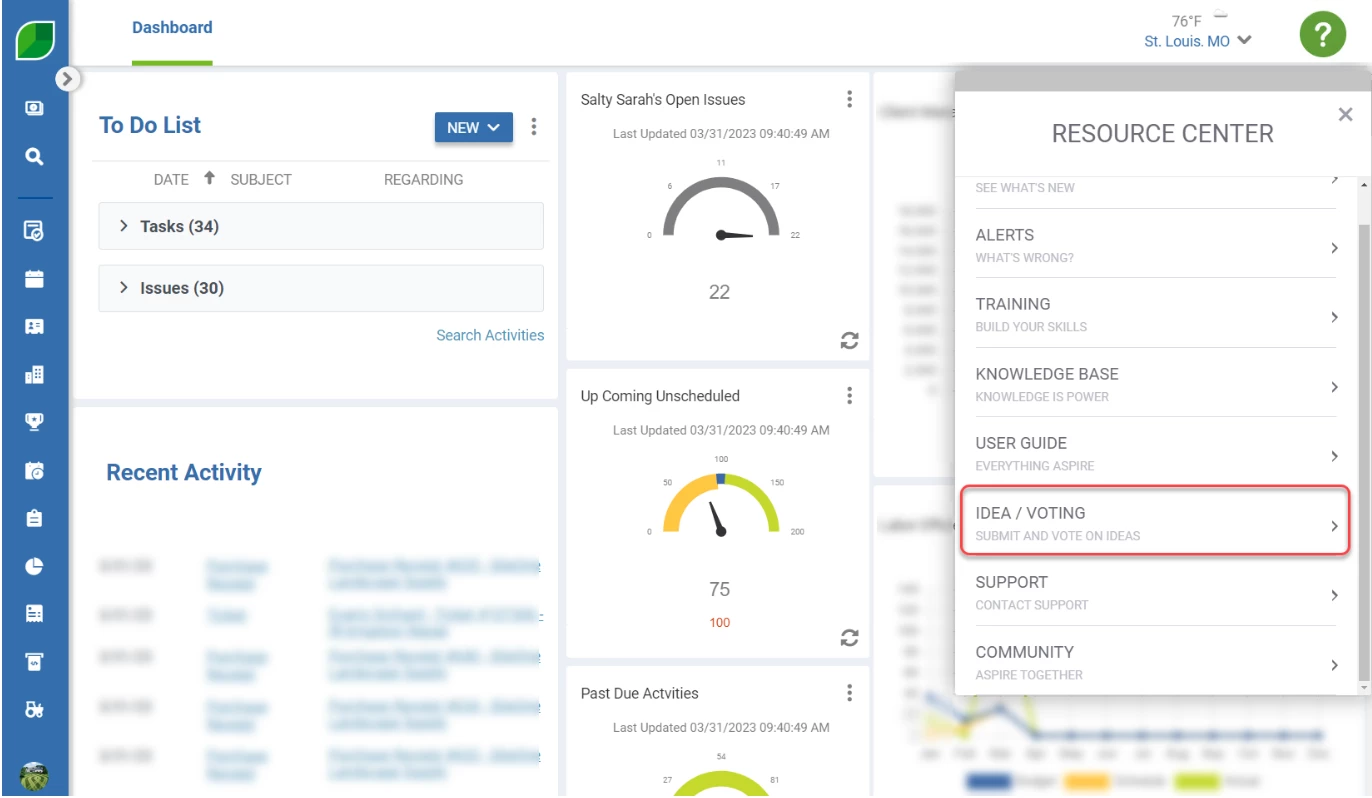Refresh the Up Coming Unscheduled widget

tap(849, 638)
